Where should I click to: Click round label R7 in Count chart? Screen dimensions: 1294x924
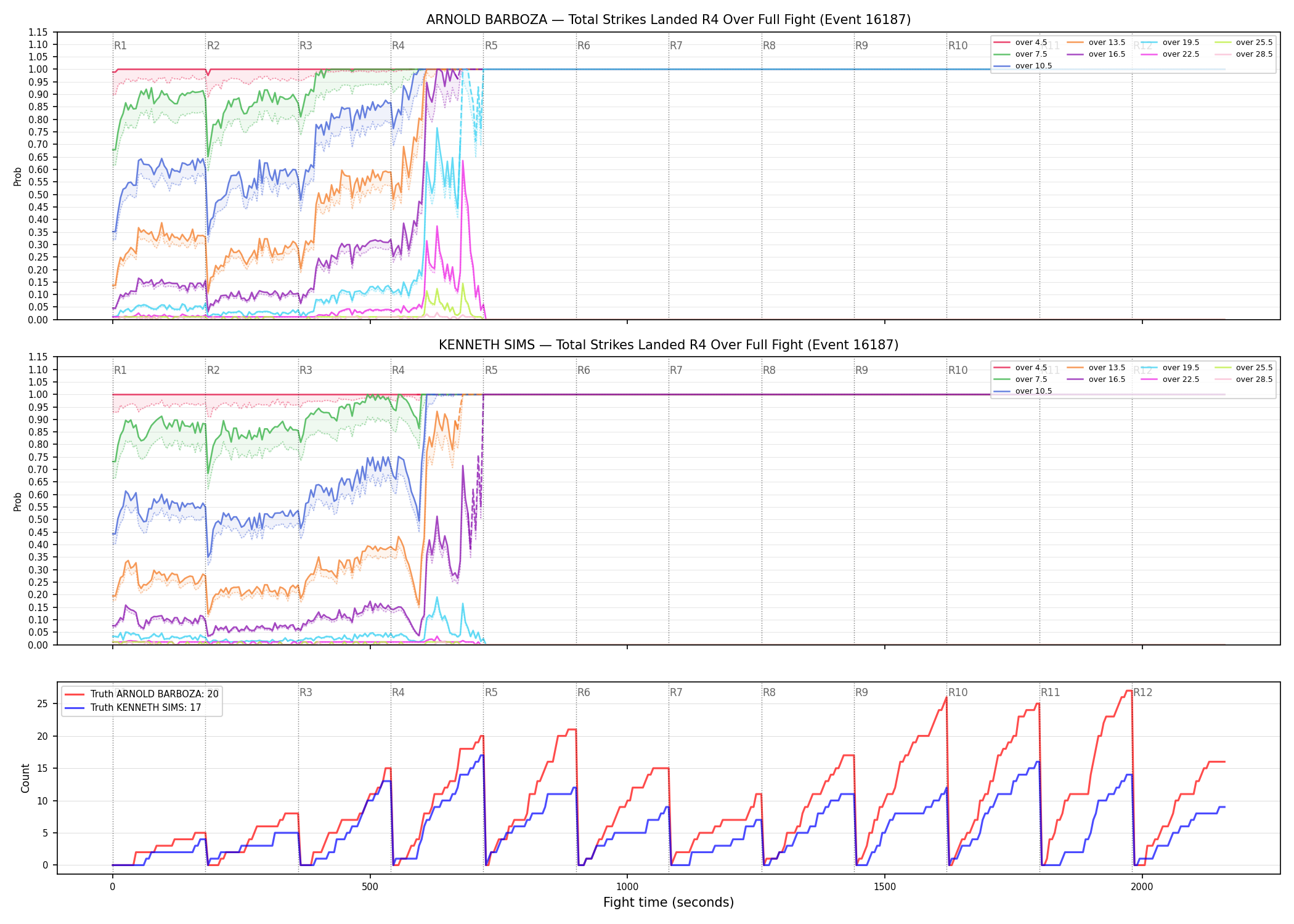point(676,692)
